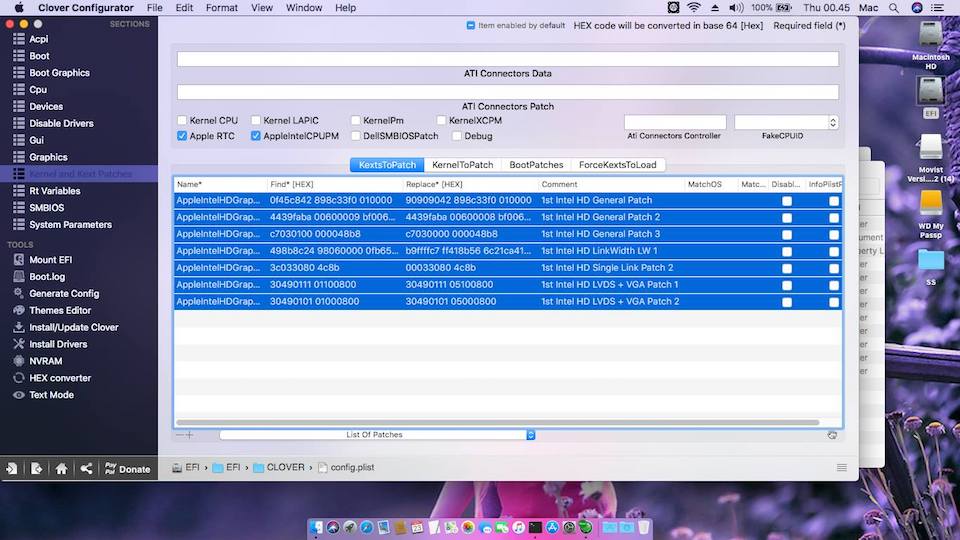Click config.plist in the path bar
The height and width of the screenshot is (540, 960).
click(346, 467)
